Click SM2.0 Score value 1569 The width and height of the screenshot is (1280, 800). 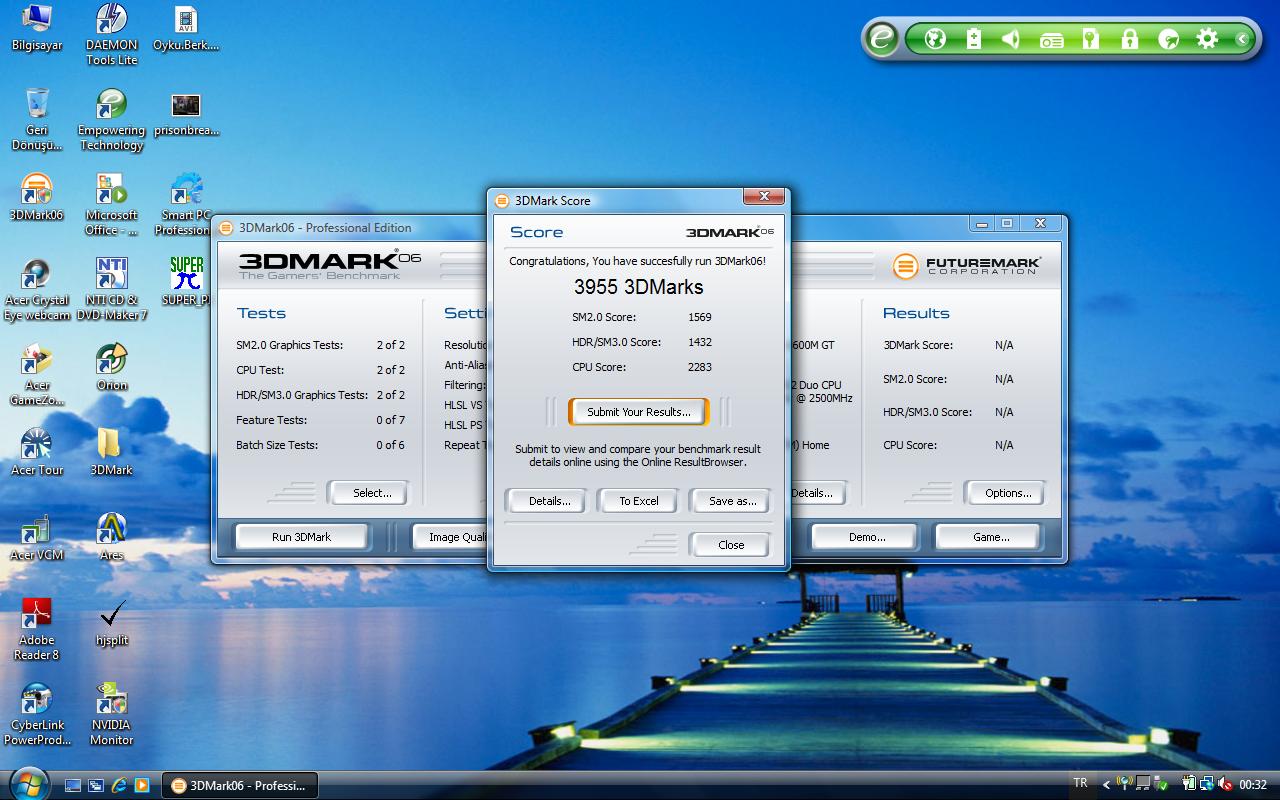[700, 317]
